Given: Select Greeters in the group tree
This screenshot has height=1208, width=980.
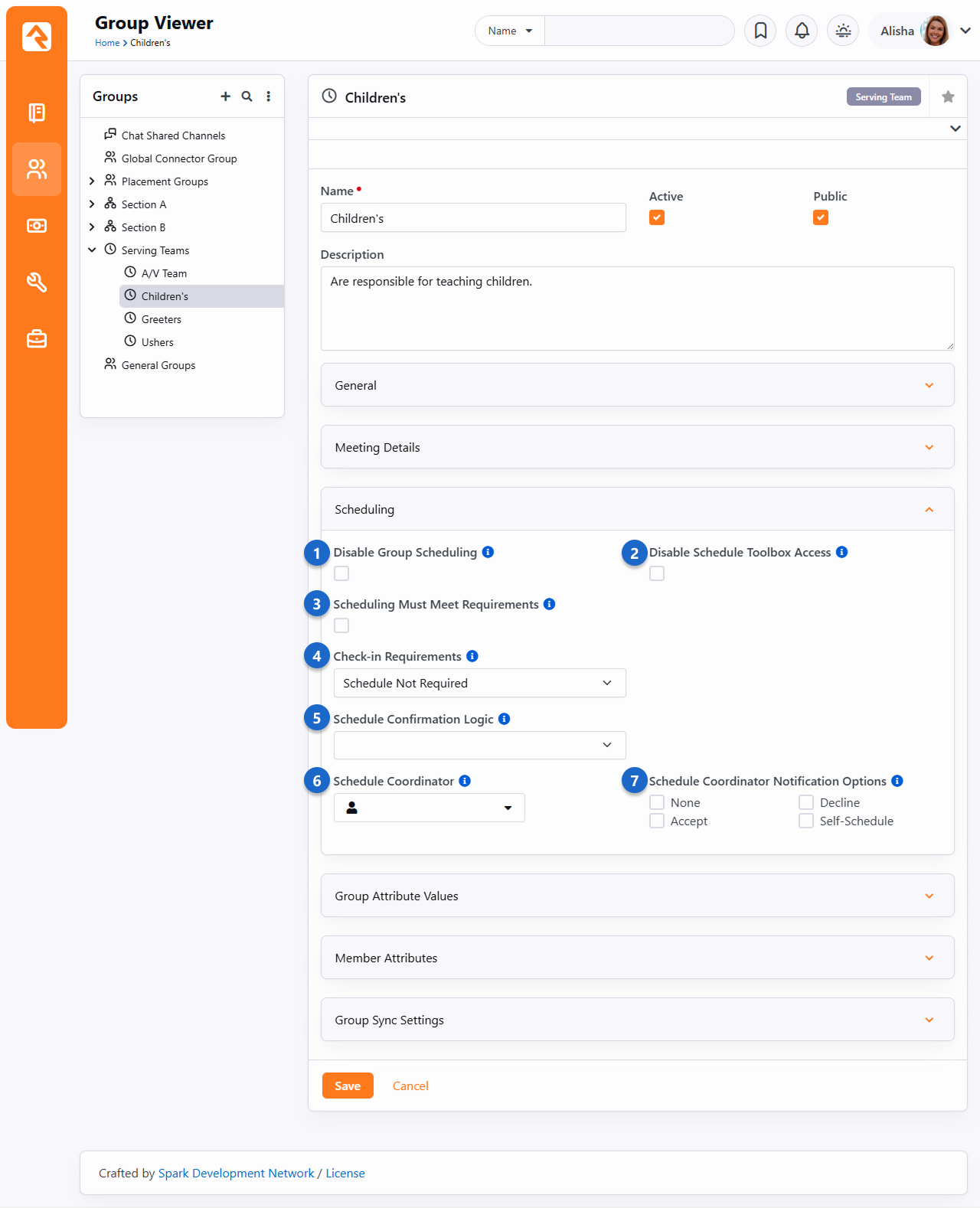Looking at the screenshot, I should coord(162,319).
